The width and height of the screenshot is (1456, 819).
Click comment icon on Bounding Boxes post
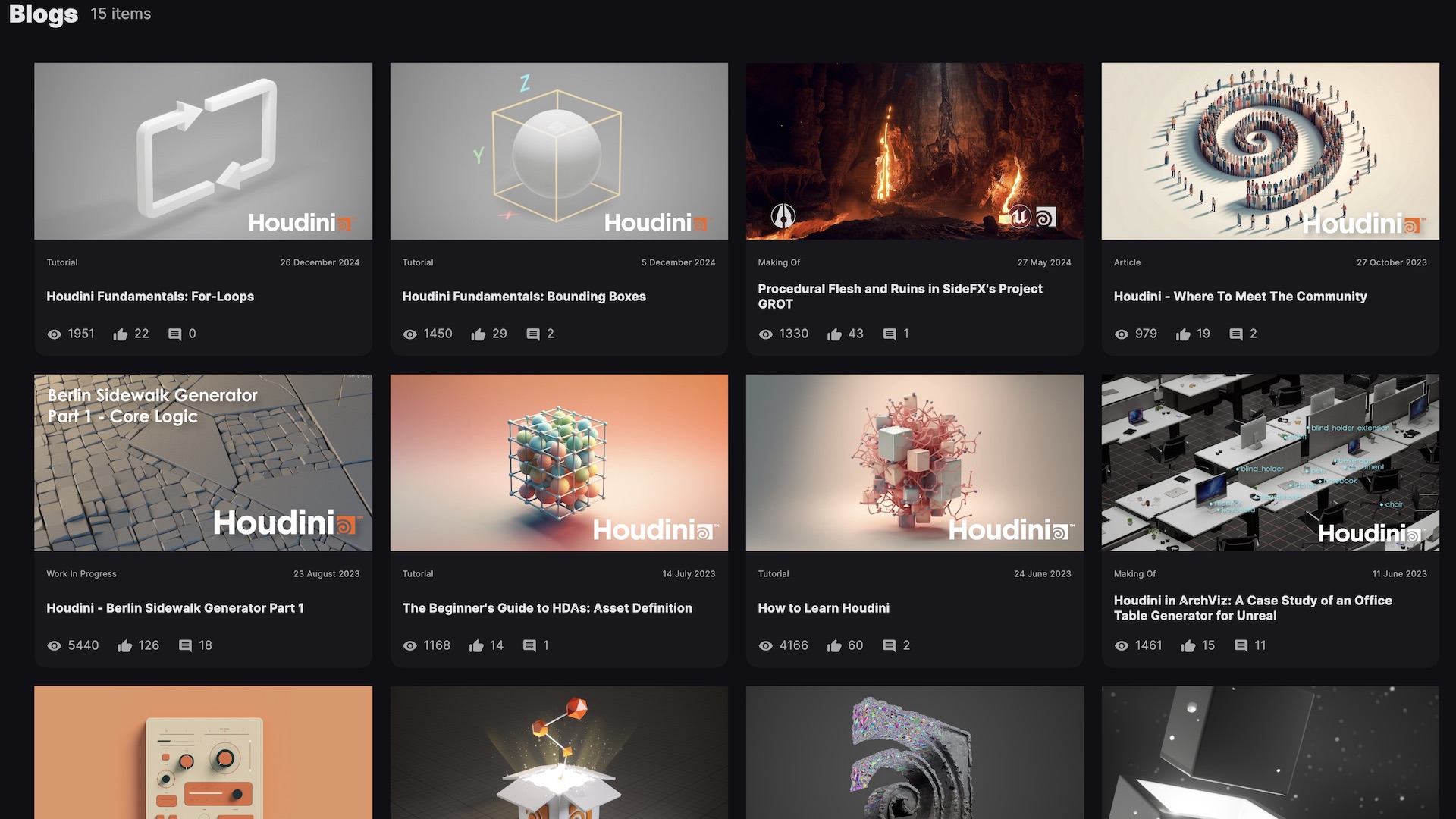(533, 334)
